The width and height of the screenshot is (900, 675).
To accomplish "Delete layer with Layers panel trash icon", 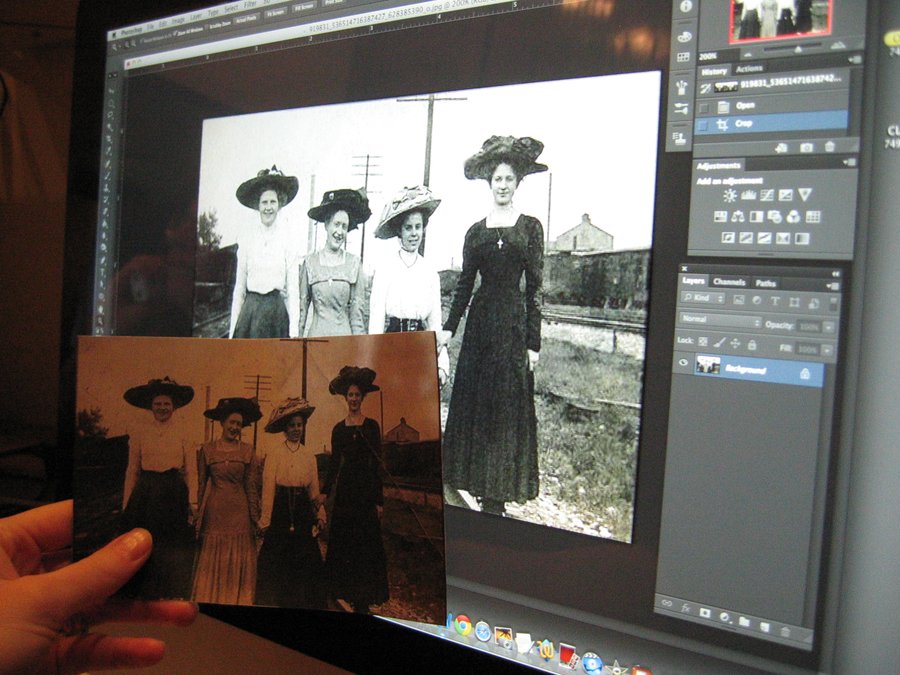I will (x=785, y=632).
